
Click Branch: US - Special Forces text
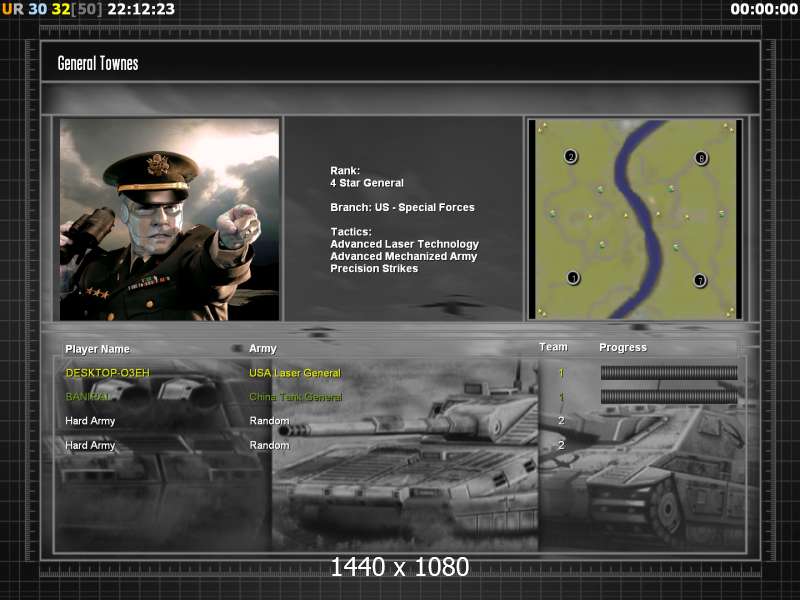point(402,207)
